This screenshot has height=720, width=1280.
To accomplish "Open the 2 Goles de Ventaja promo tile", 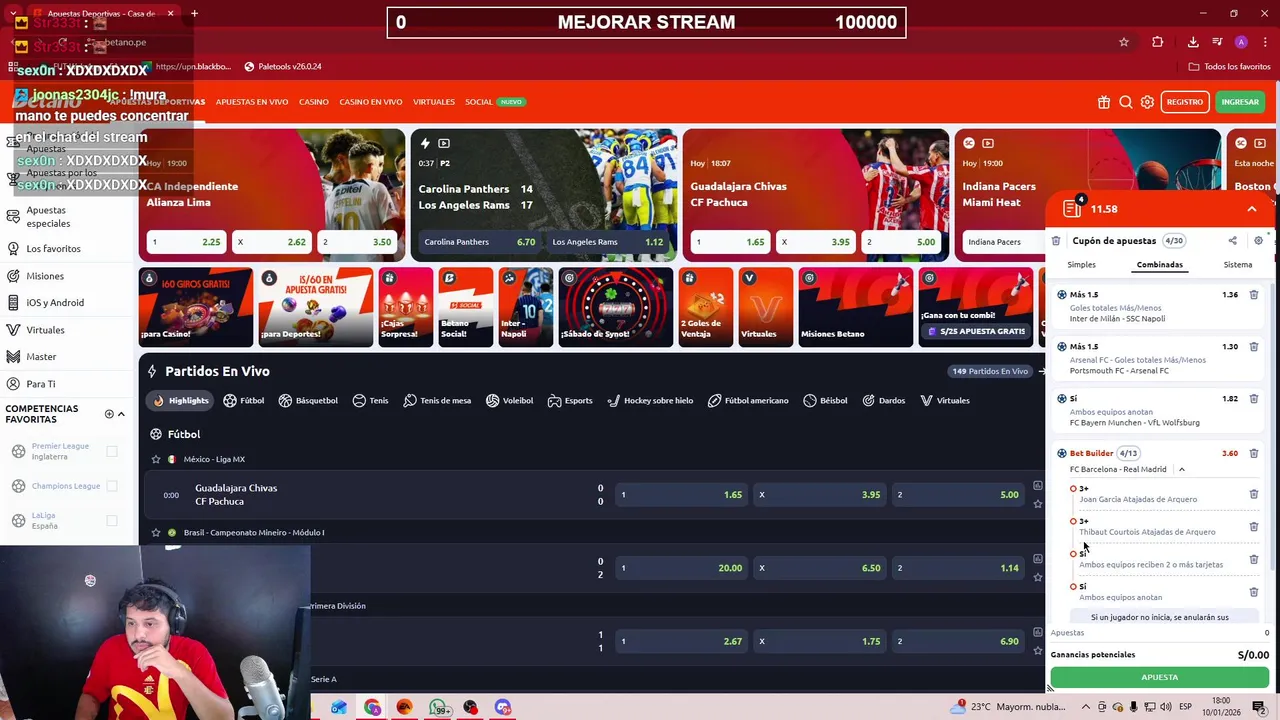I will (705, 307).
